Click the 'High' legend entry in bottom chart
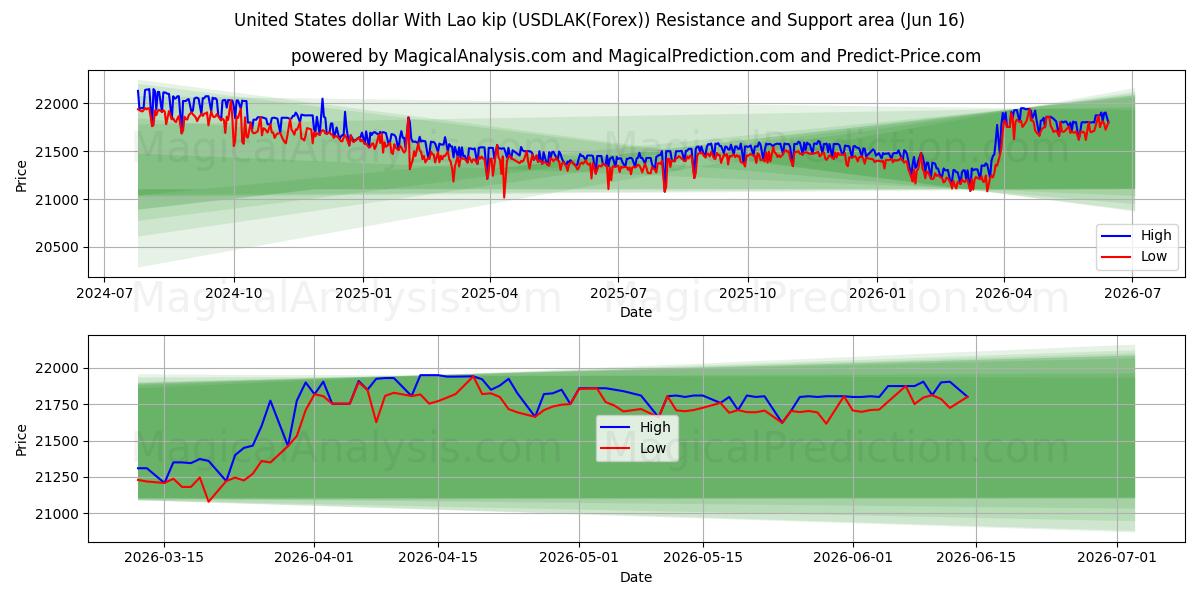 pos(655,427)
